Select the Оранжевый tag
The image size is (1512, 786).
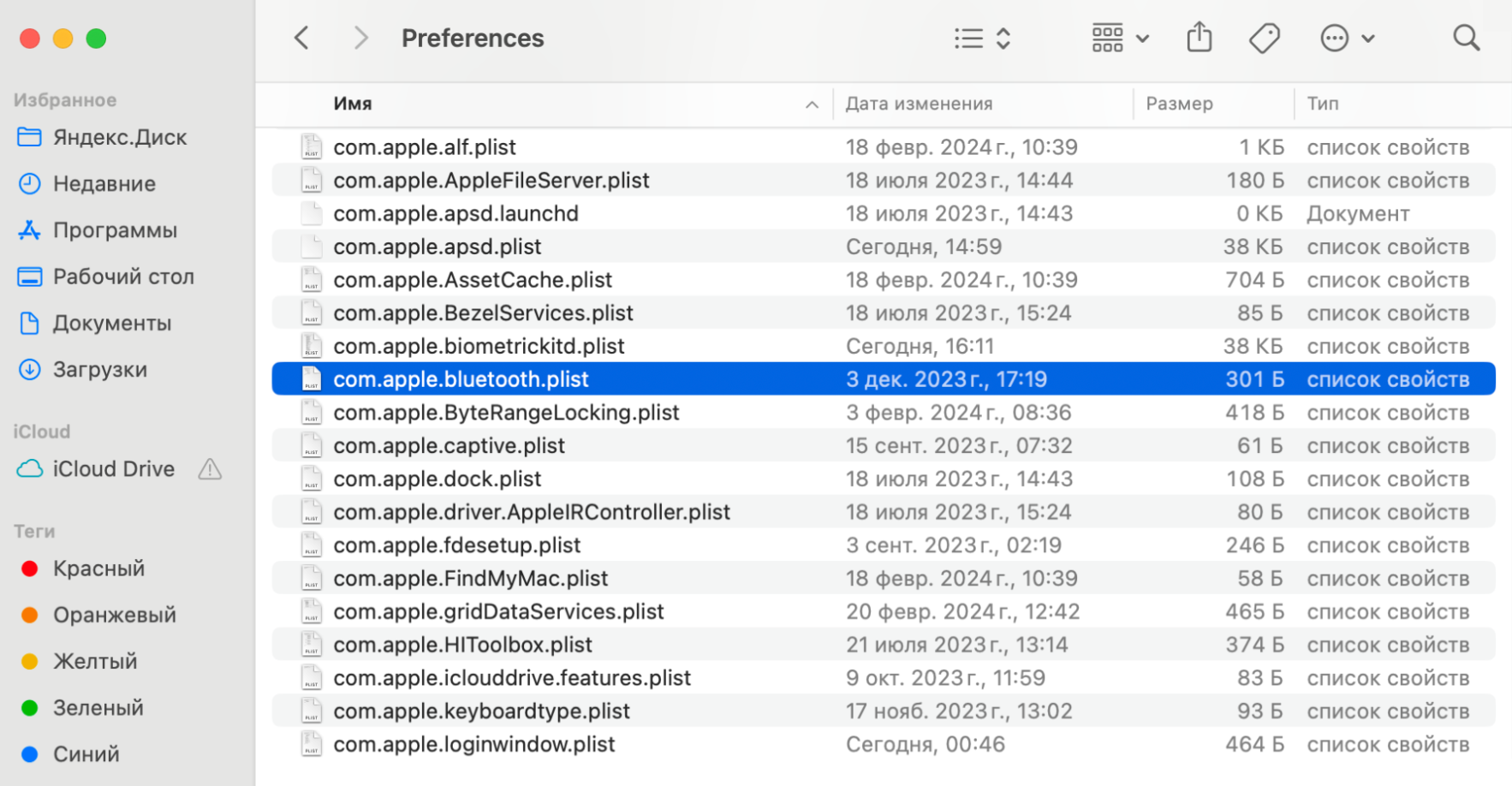pos(114,615)
